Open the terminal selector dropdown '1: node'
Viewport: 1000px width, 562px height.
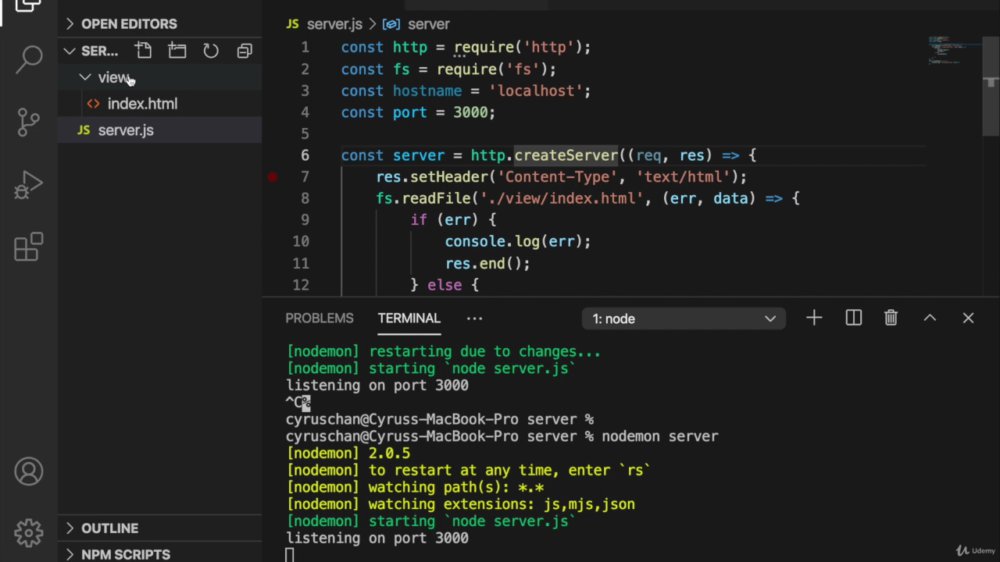[683, 318]
